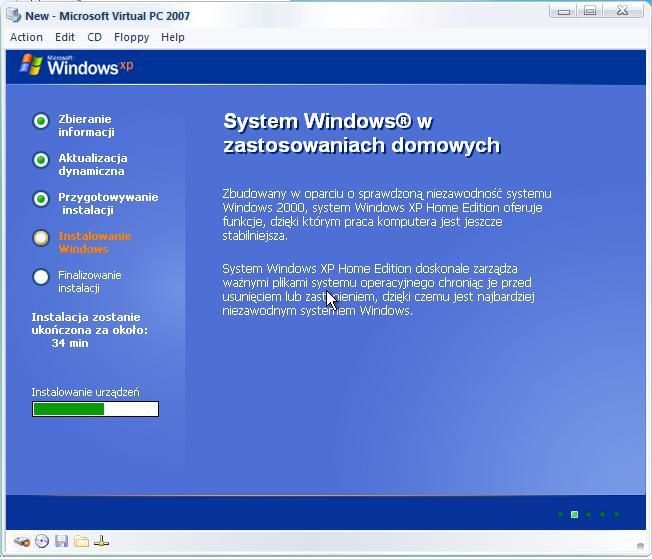
Task: Close the Virtual PC window
Action: click(622, 11)
